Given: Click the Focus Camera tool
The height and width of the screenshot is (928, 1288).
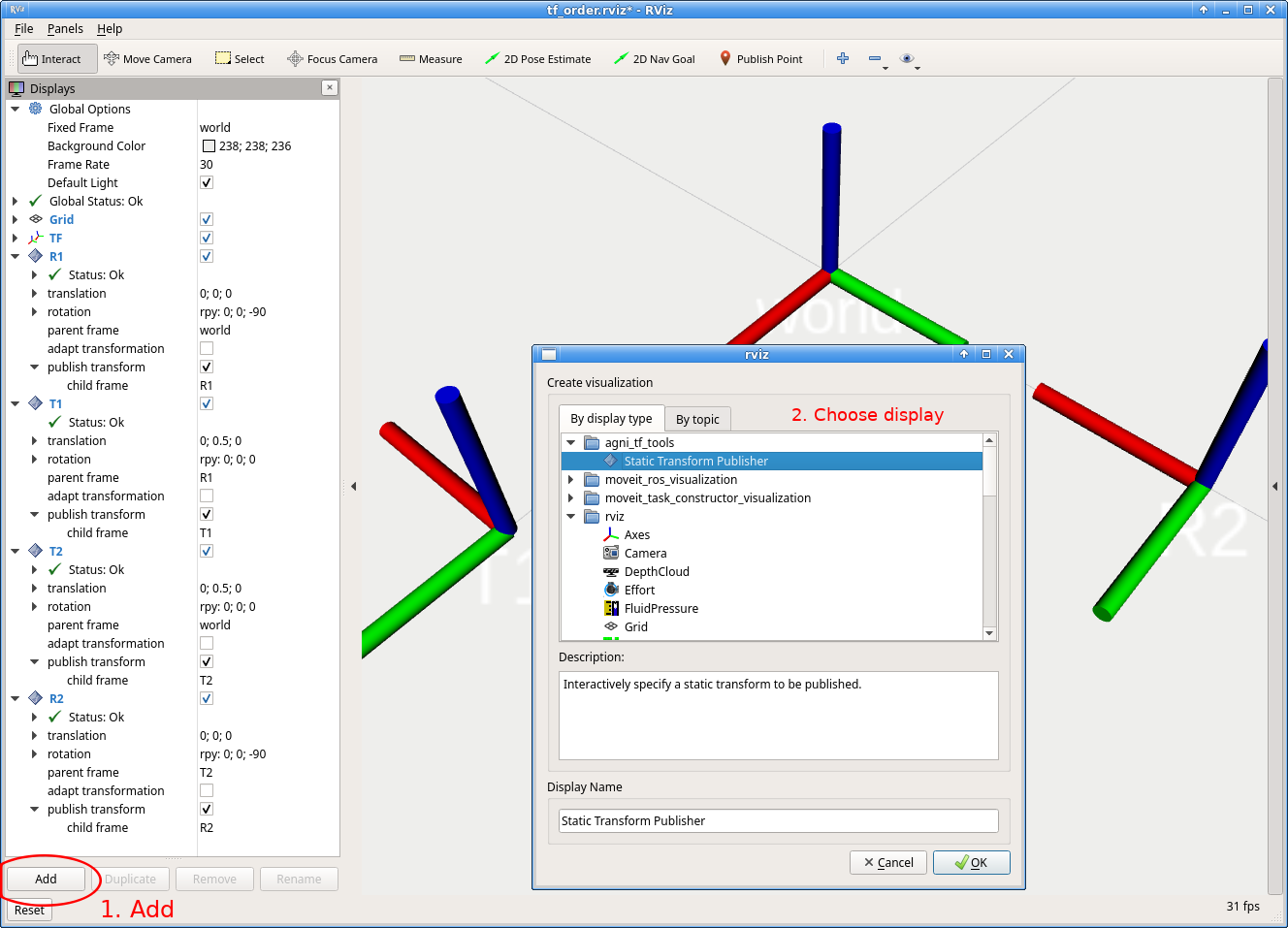Looking at the screenshot, I should 333,58.
